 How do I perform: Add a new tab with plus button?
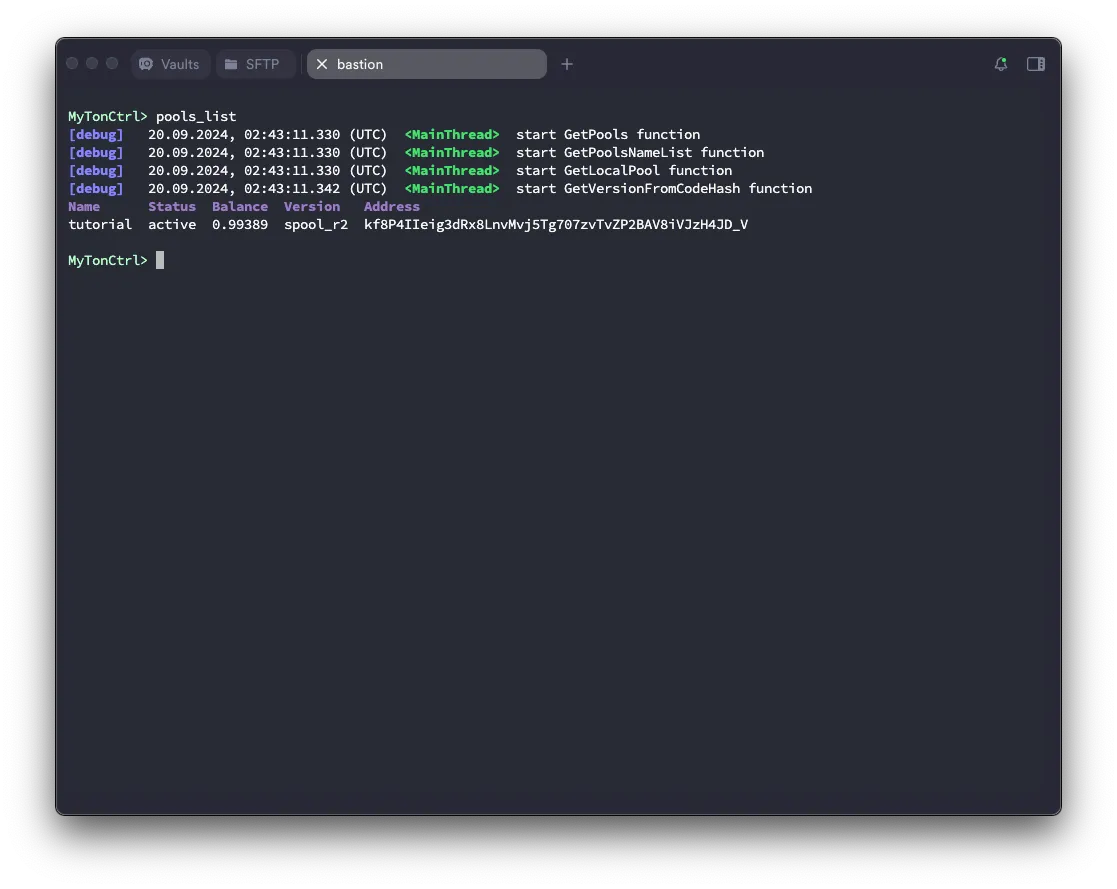tap(567, 64)
